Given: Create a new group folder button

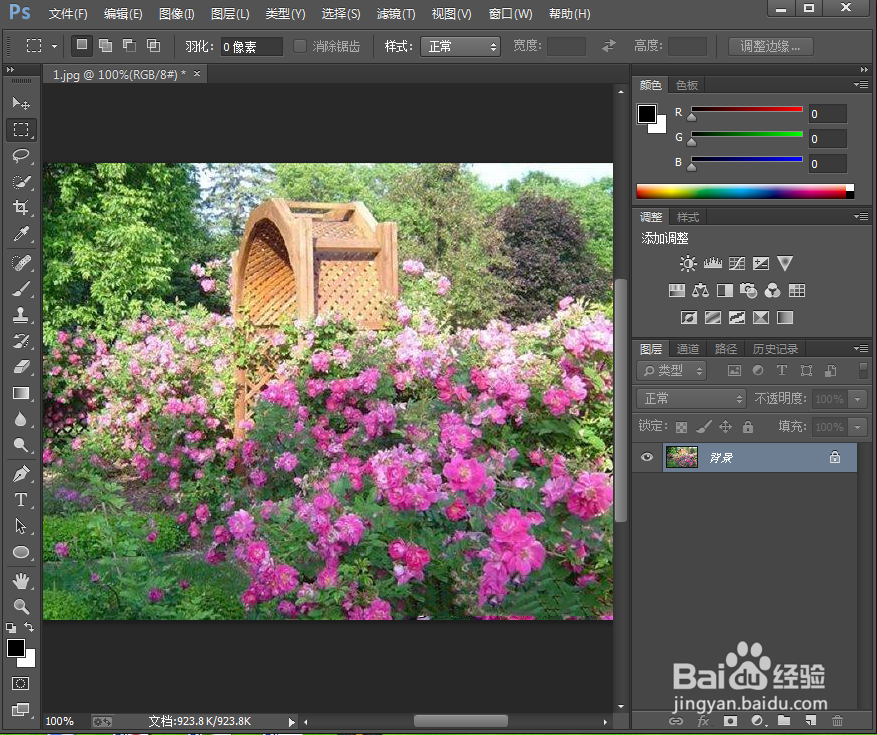Looking at the screenshot, I should (x=784, y=720).
